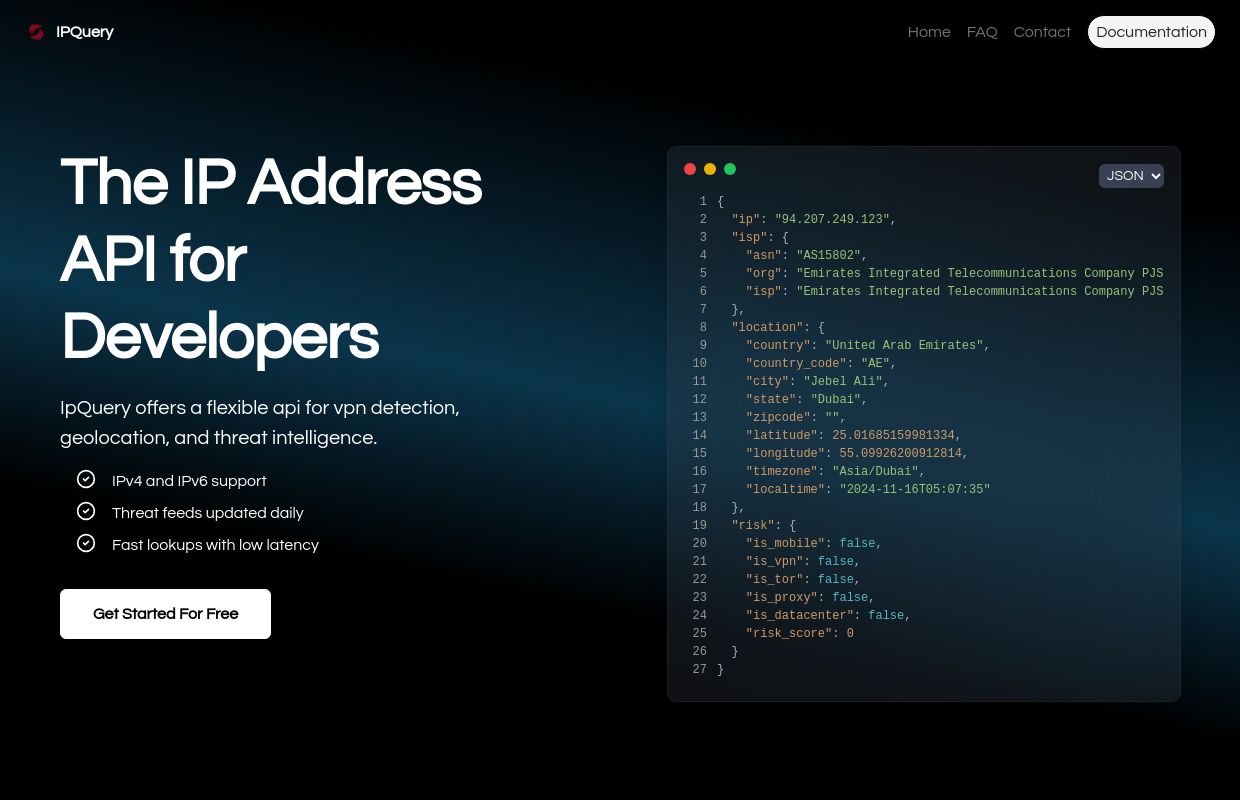
Task: Click the "is_tor" false line
Action: click(803, 580)
